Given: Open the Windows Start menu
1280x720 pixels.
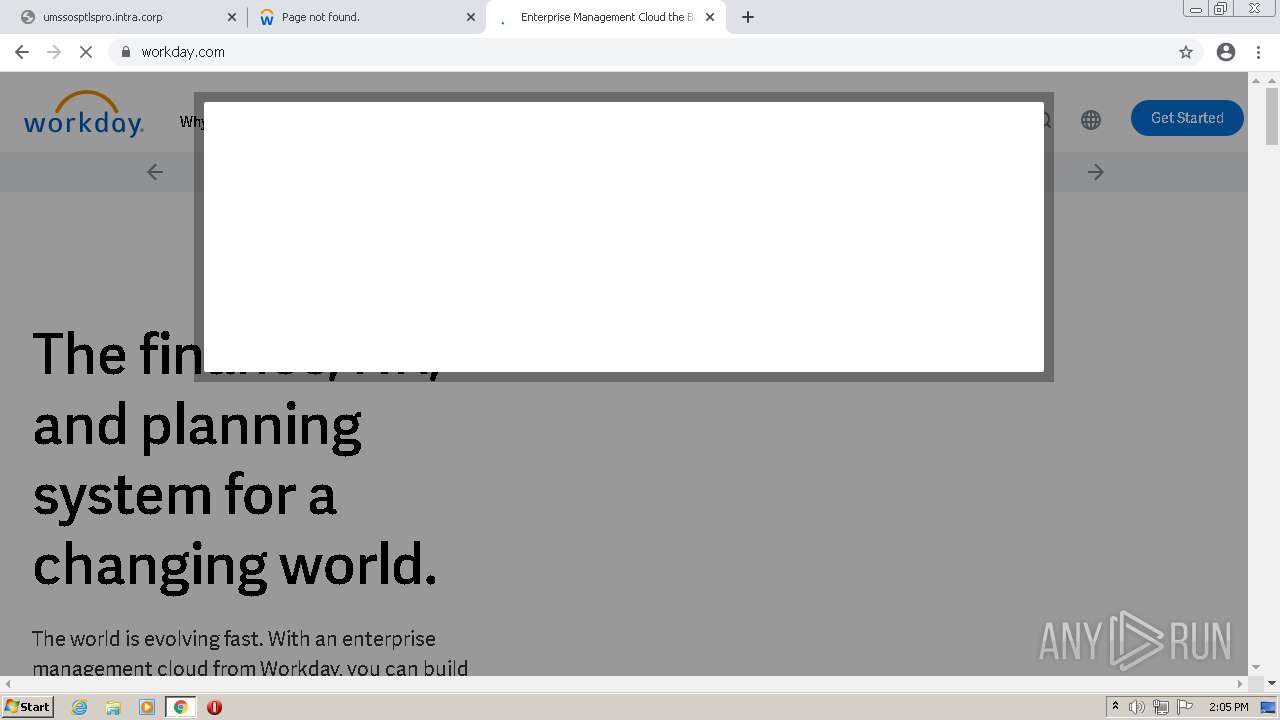Looking at the screenshot, I should 27,707.
